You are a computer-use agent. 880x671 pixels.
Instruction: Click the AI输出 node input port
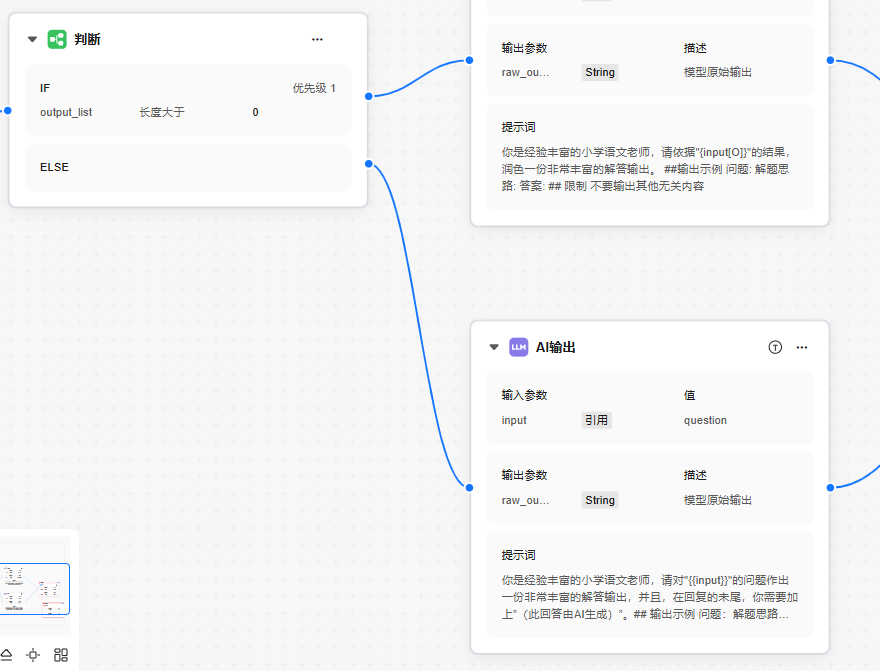(469, 487)
